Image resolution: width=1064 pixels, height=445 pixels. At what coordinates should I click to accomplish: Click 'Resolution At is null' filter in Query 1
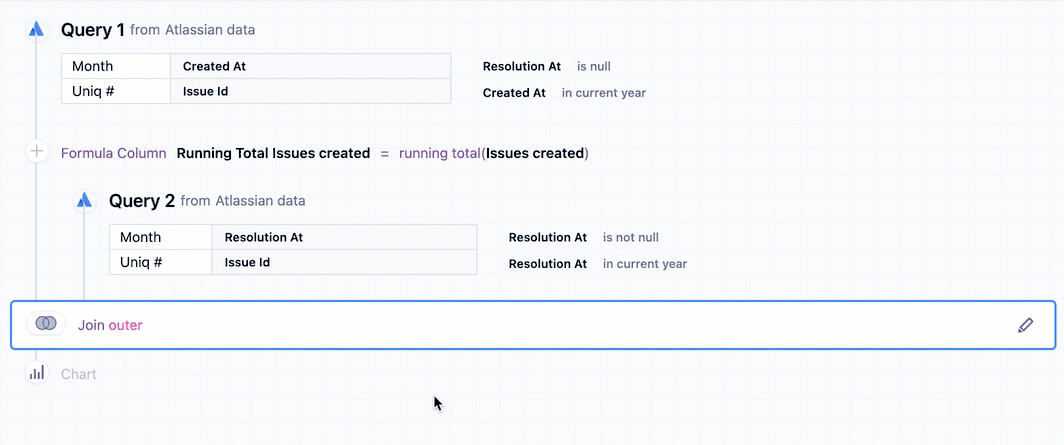point(547,66)
